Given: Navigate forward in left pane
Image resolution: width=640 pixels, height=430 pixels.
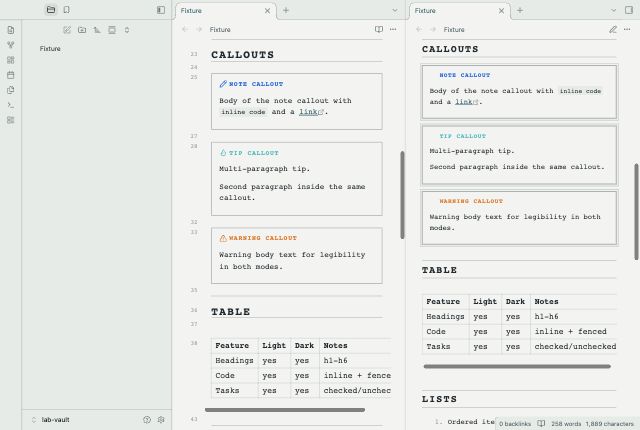Looking at the screenshot, I should tap(199, 29).
